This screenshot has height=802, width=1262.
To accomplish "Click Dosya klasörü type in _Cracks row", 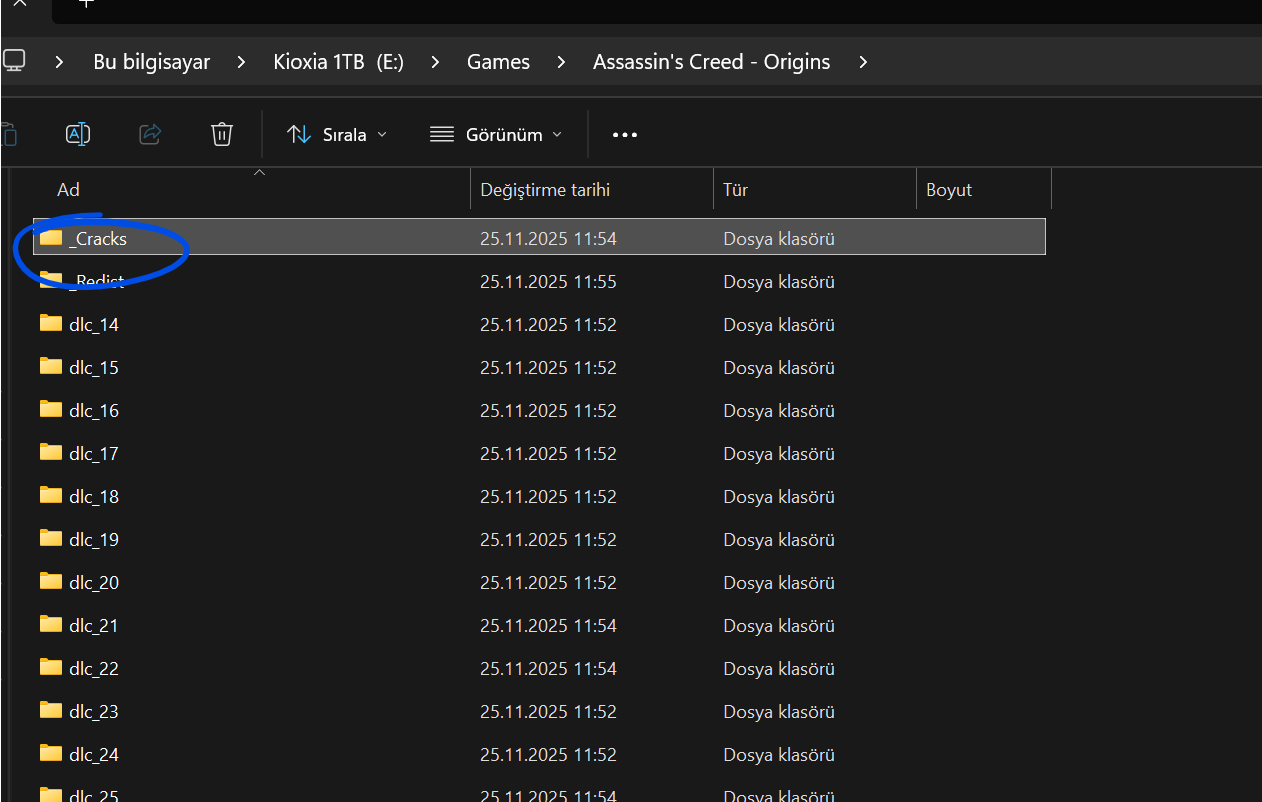I will (779, 239).
